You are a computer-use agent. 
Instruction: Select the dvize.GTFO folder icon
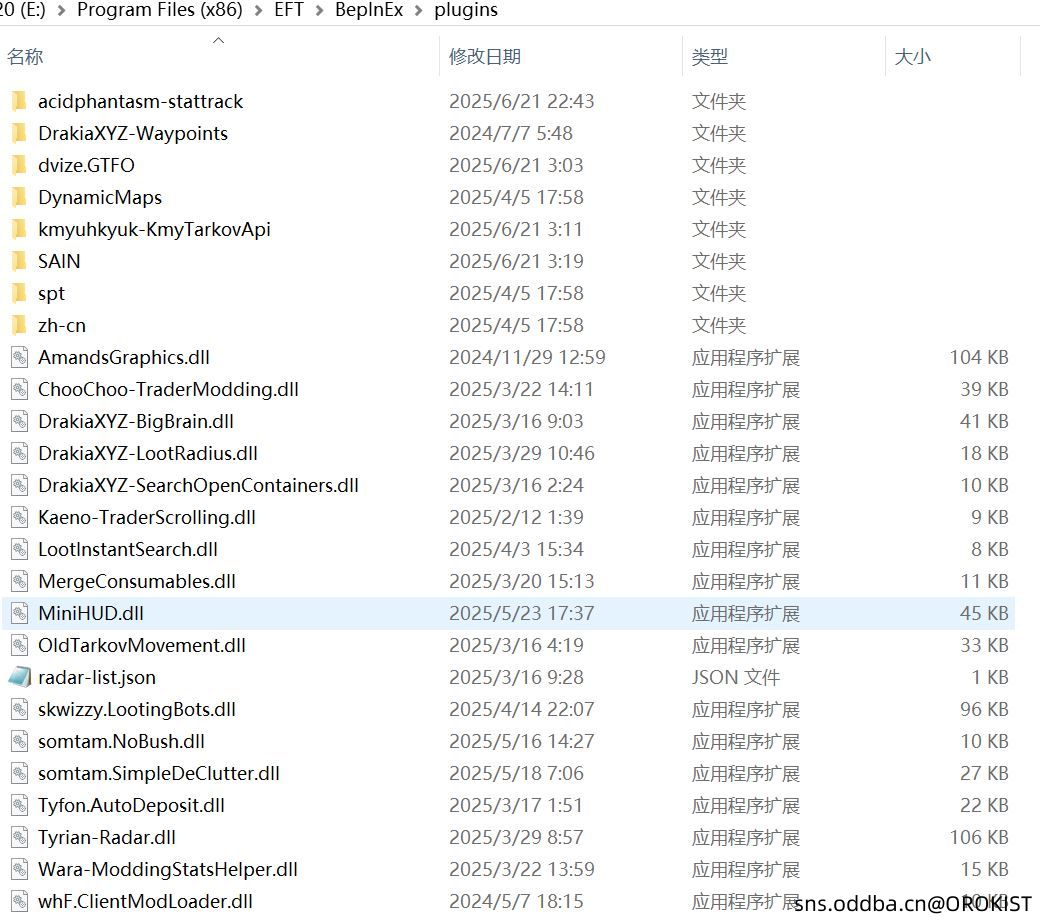(x=19, y=165)
